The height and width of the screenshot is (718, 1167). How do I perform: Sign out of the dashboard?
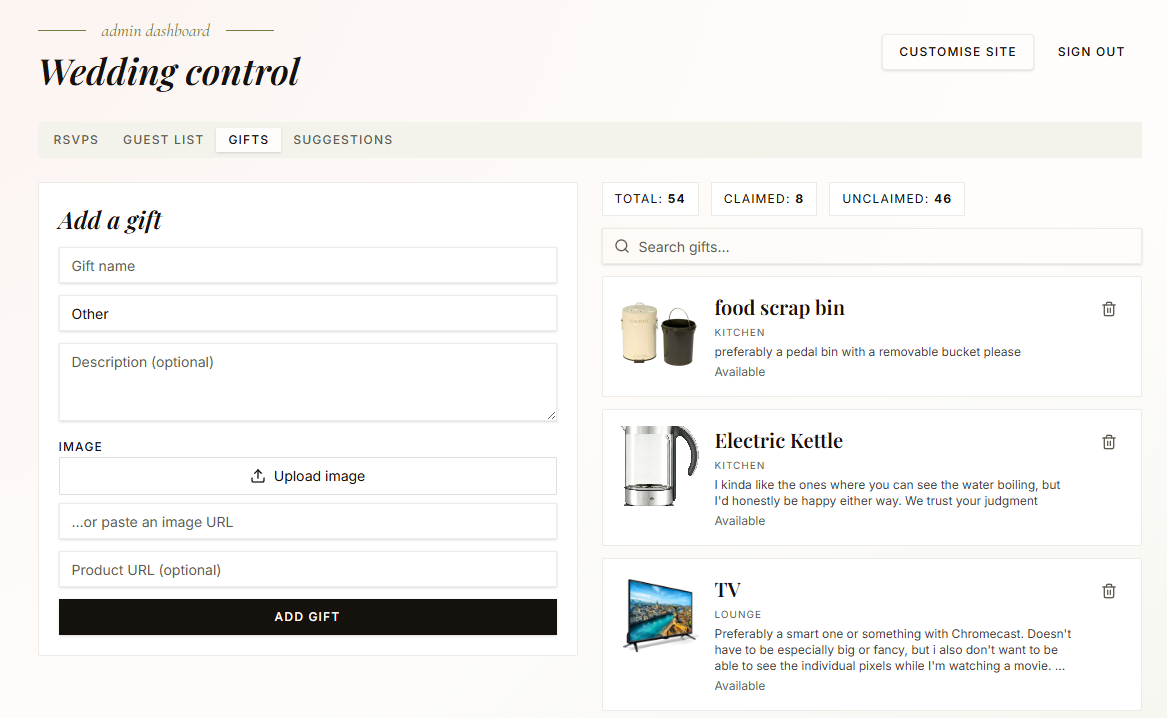[1091, 52]
